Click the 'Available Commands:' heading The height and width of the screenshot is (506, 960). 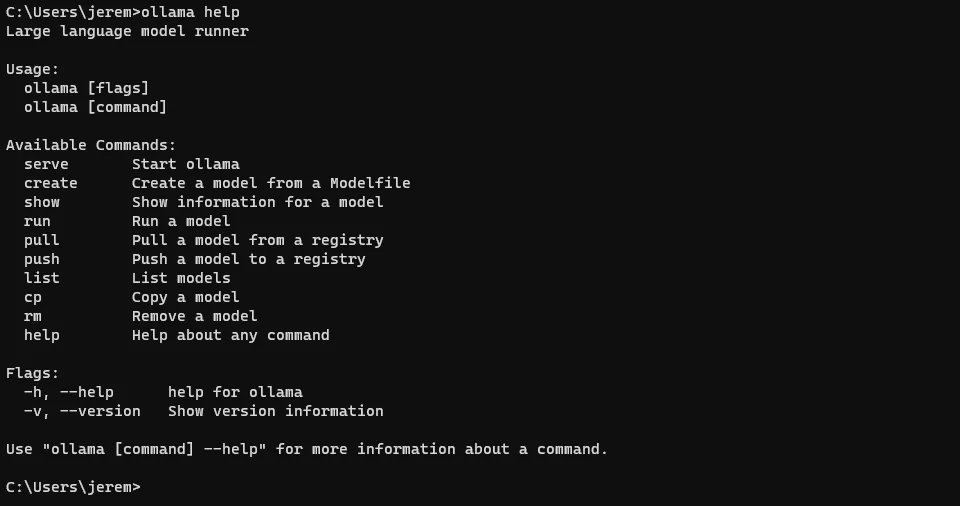click(x=91, y=145)
